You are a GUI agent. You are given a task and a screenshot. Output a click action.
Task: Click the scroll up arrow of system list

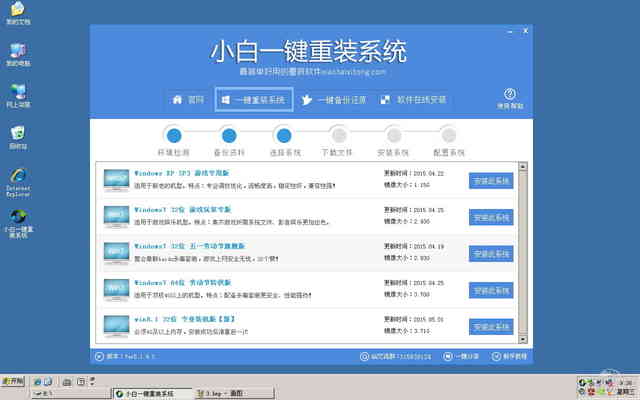coord(523,166)
